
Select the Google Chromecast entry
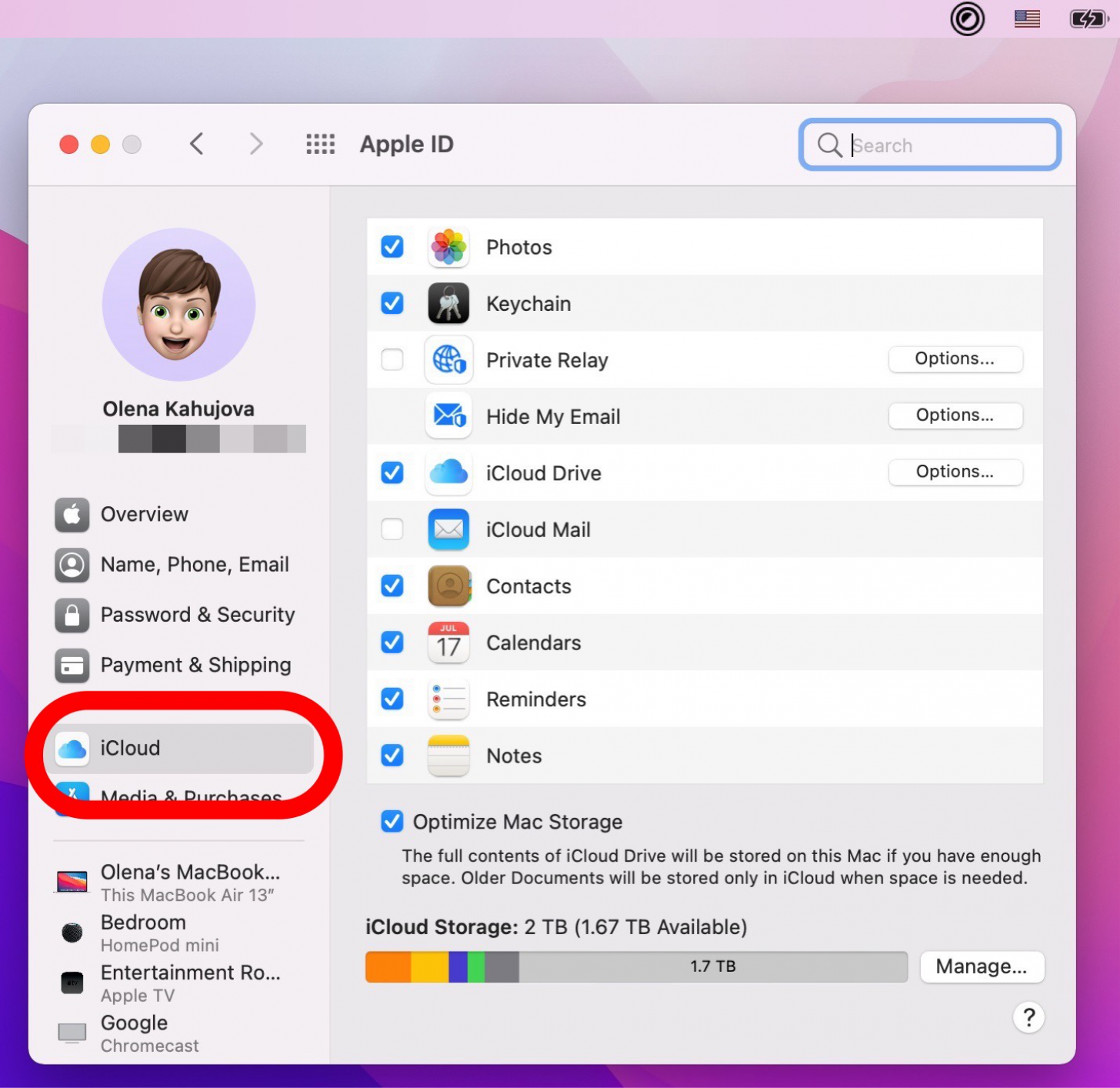click(x=178, y=1033)
